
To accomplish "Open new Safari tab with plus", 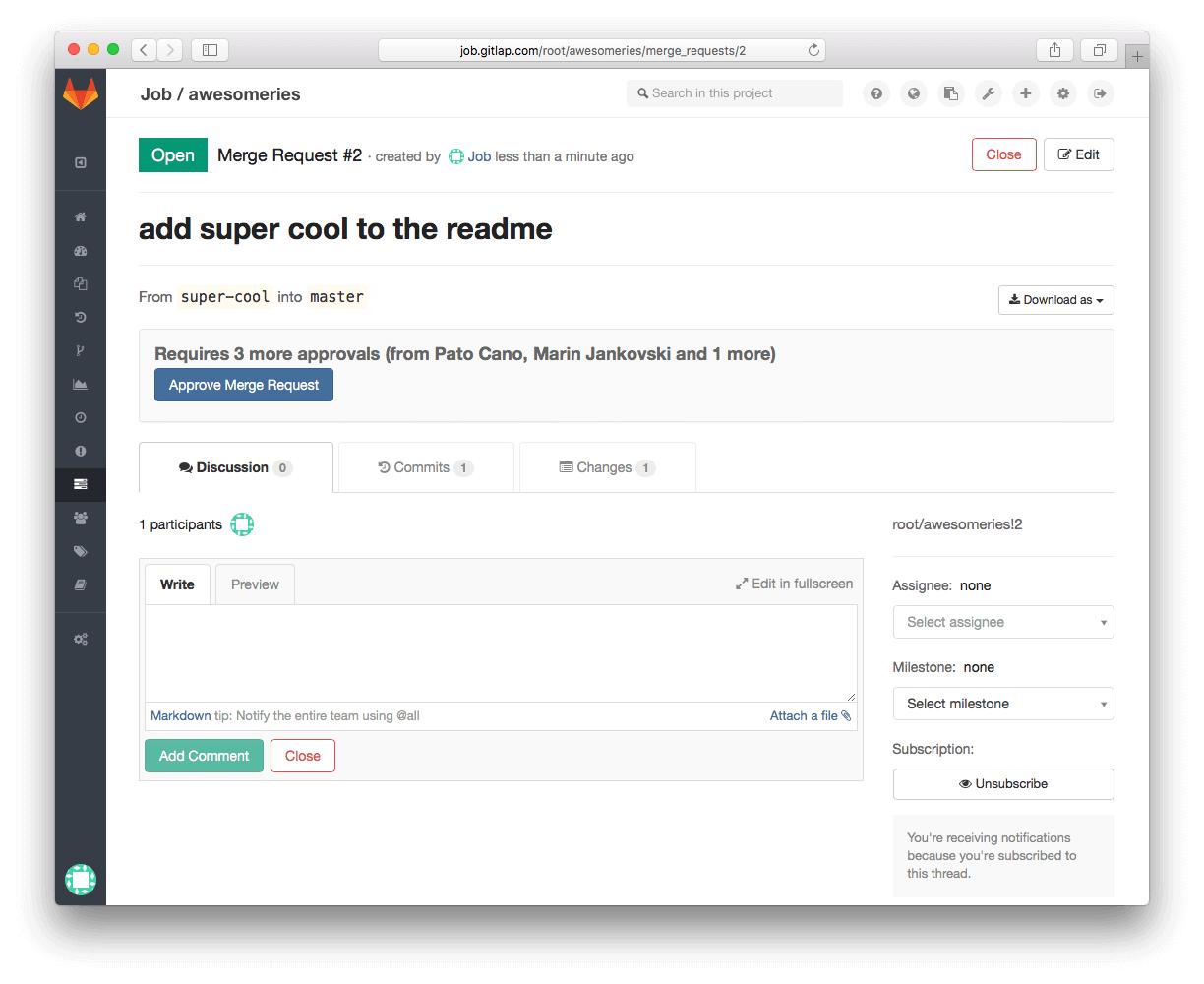I will (x=1137, y=56).
